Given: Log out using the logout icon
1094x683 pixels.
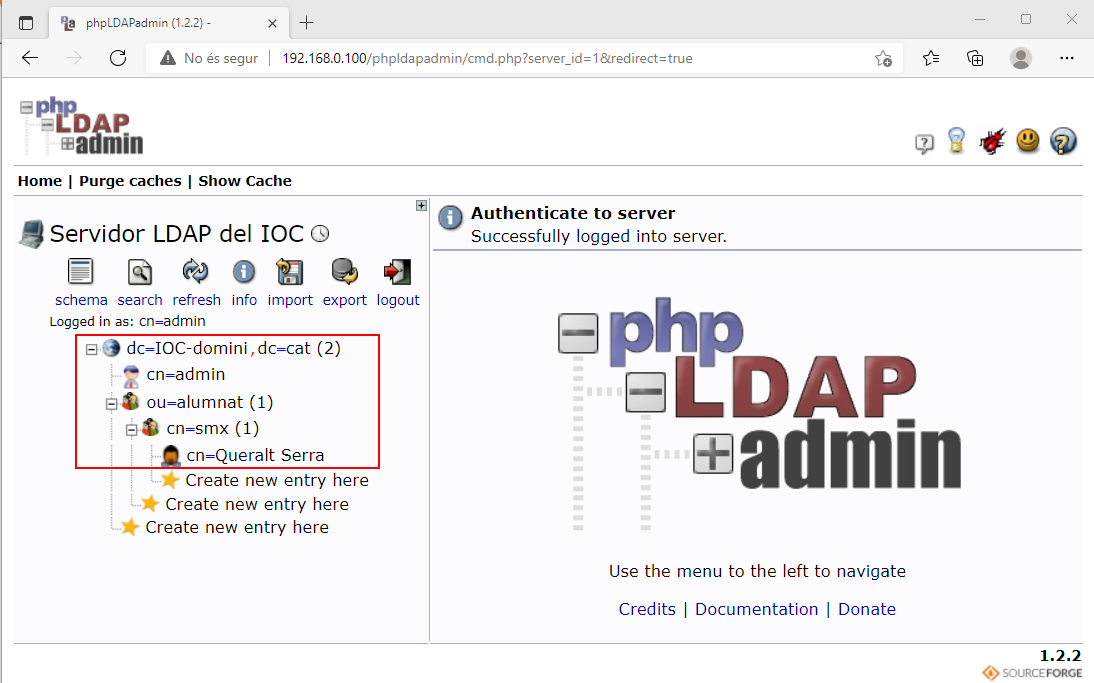Looking at the screenshot, I should tap(398, 272).
